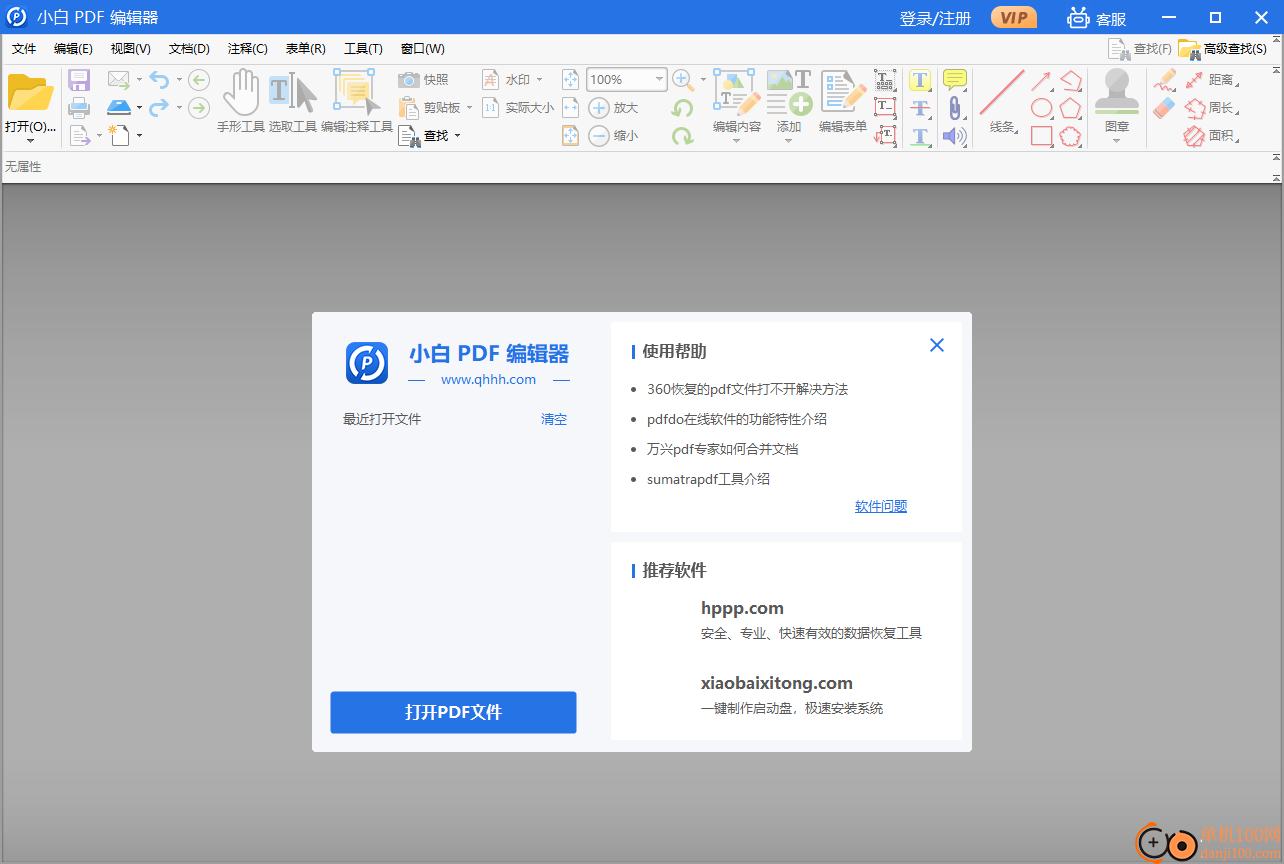Image resolution: width=1284 pixels, height=864 pixels.
Task: Click the VIP badge button
Action: coord(1014,18)
